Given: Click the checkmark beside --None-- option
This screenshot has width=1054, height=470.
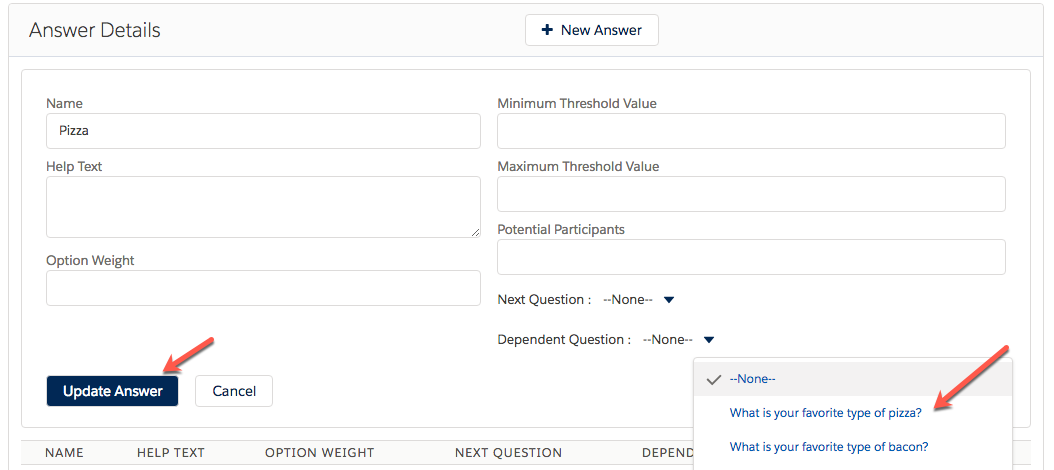Looking at the screenshot, I should (713, 379).
